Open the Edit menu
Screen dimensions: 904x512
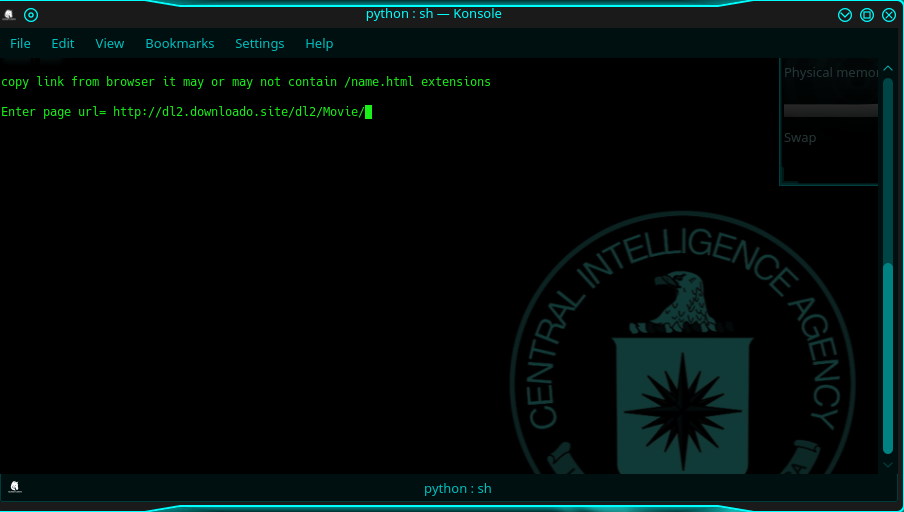click(62, 44)
